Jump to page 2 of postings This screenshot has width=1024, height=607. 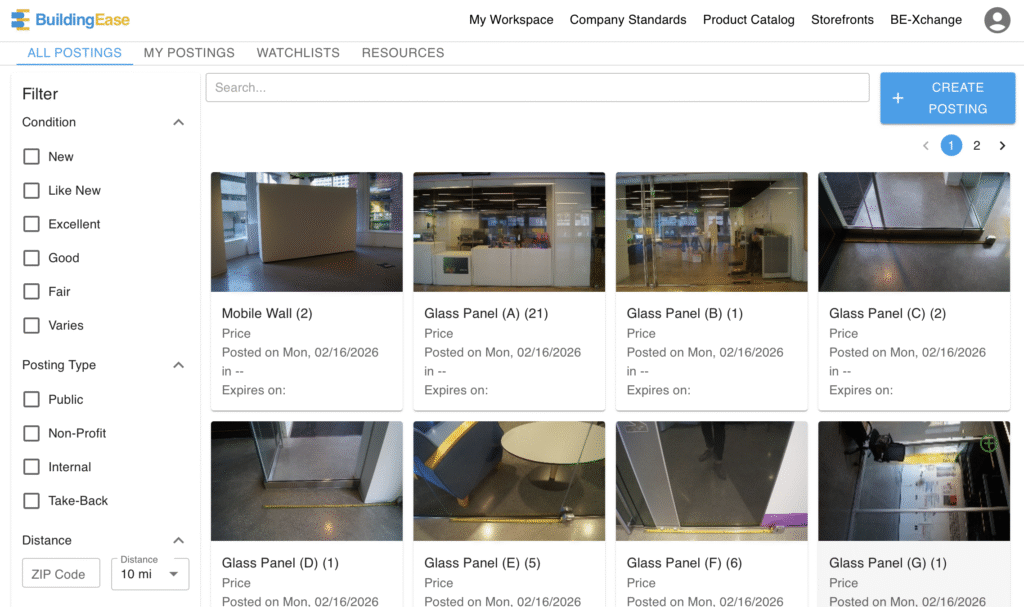[976, 146]
